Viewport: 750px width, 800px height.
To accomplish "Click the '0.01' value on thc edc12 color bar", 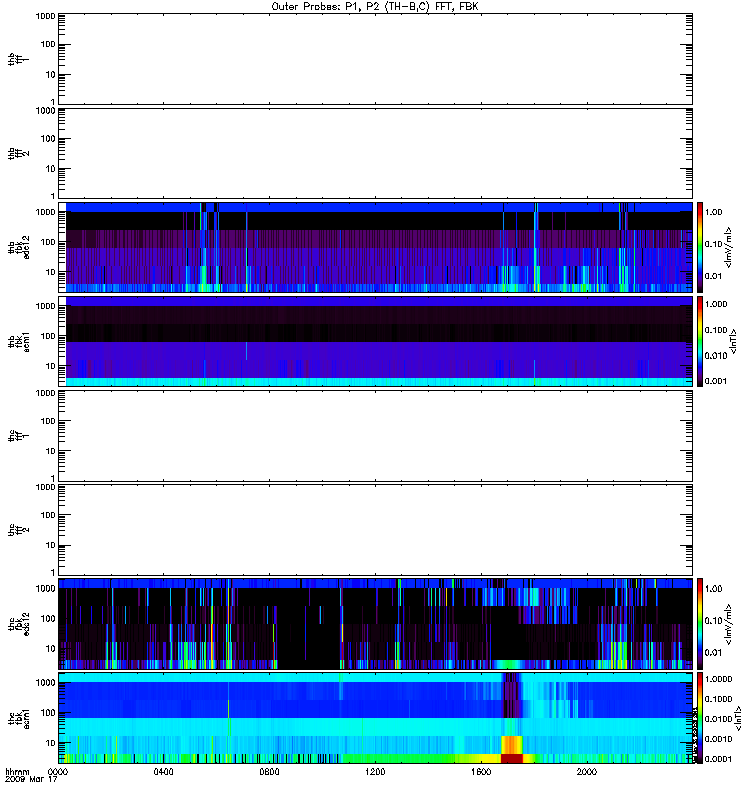I will 713,653.
